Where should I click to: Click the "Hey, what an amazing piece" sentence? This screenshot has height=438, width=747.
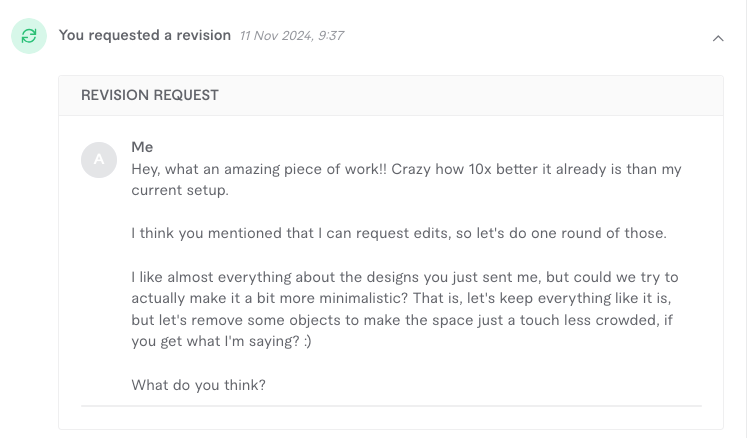[259, 169]
